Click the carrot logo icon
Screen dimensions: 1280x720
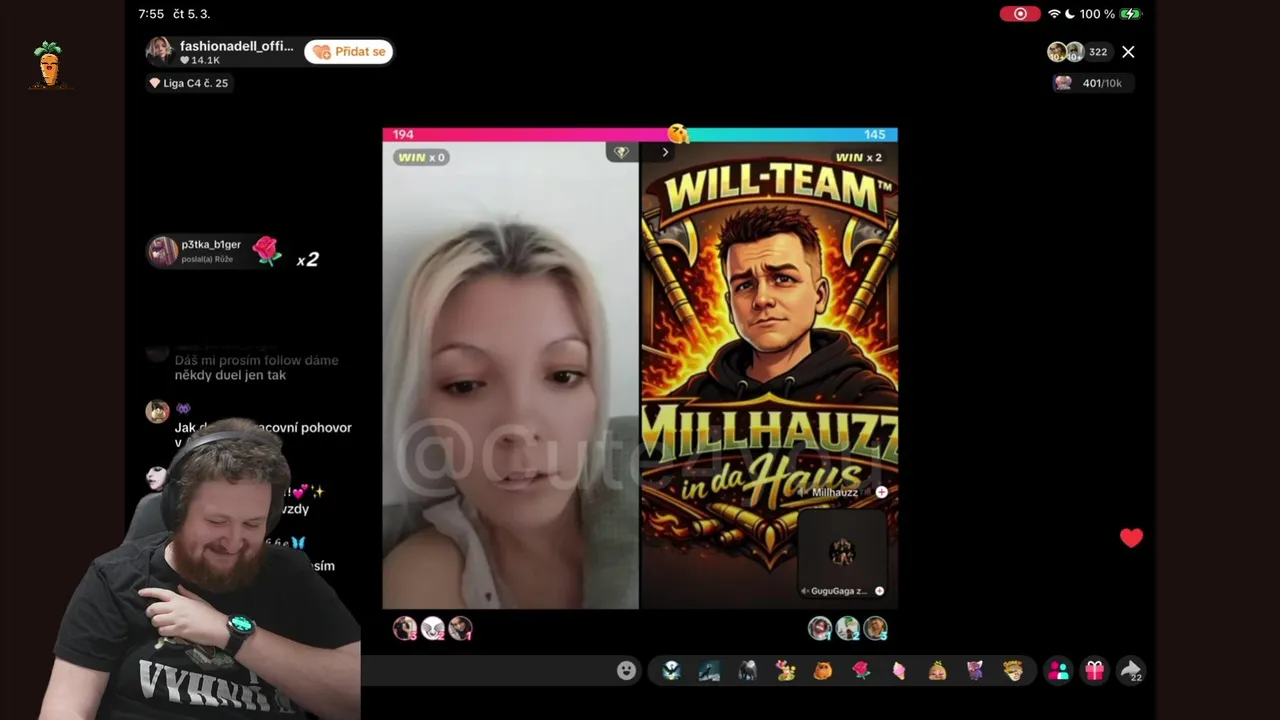click(48, 64)
